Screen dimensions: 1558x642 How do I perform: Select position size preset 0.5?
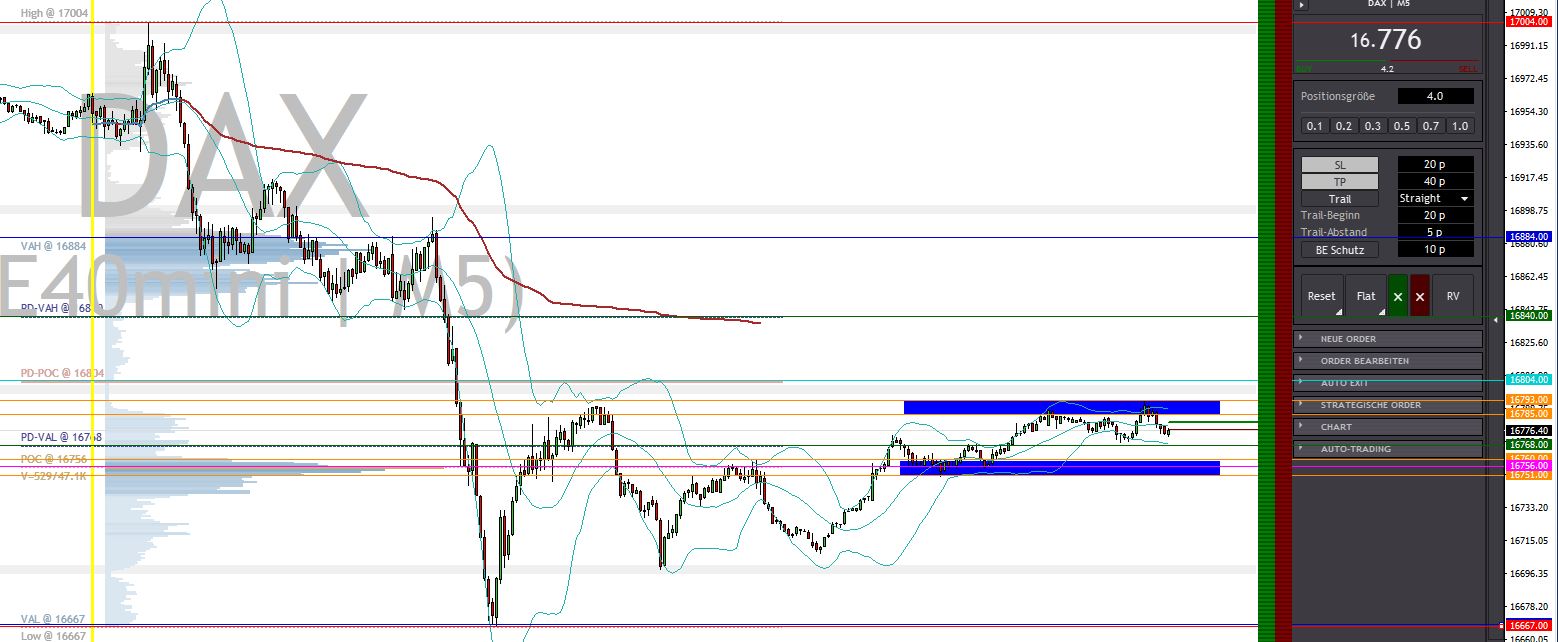pos(1402,126)
